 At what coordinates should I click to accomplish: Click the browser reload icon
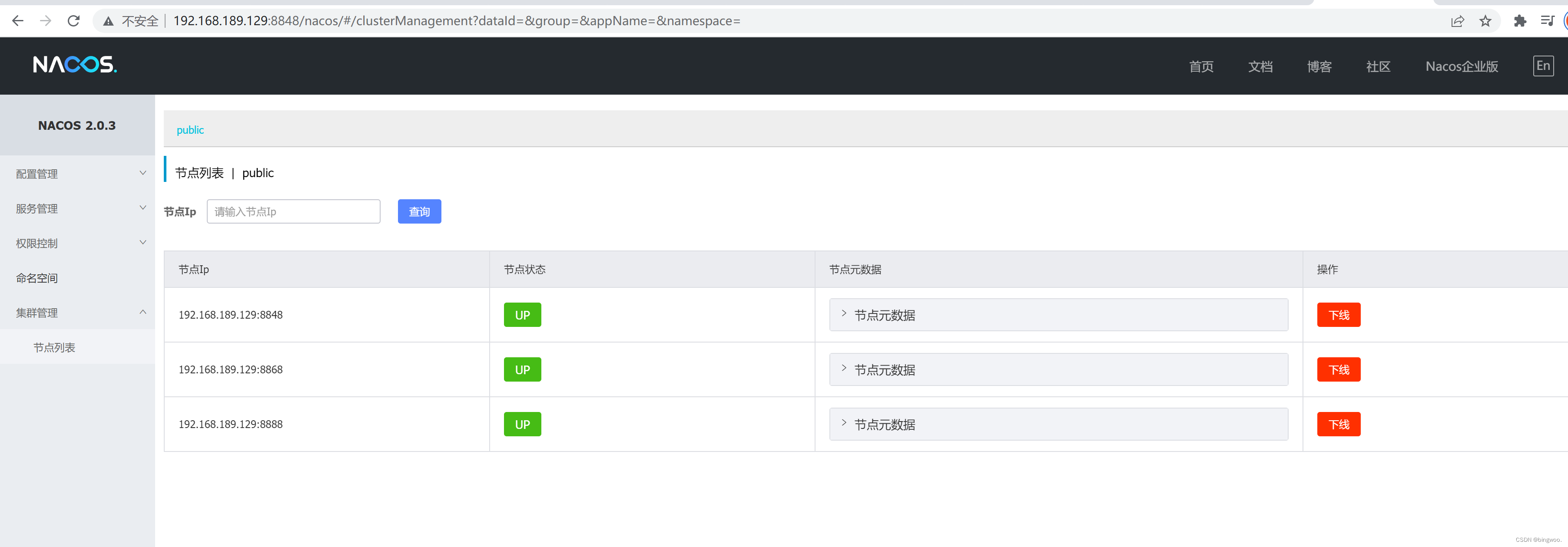74,21
